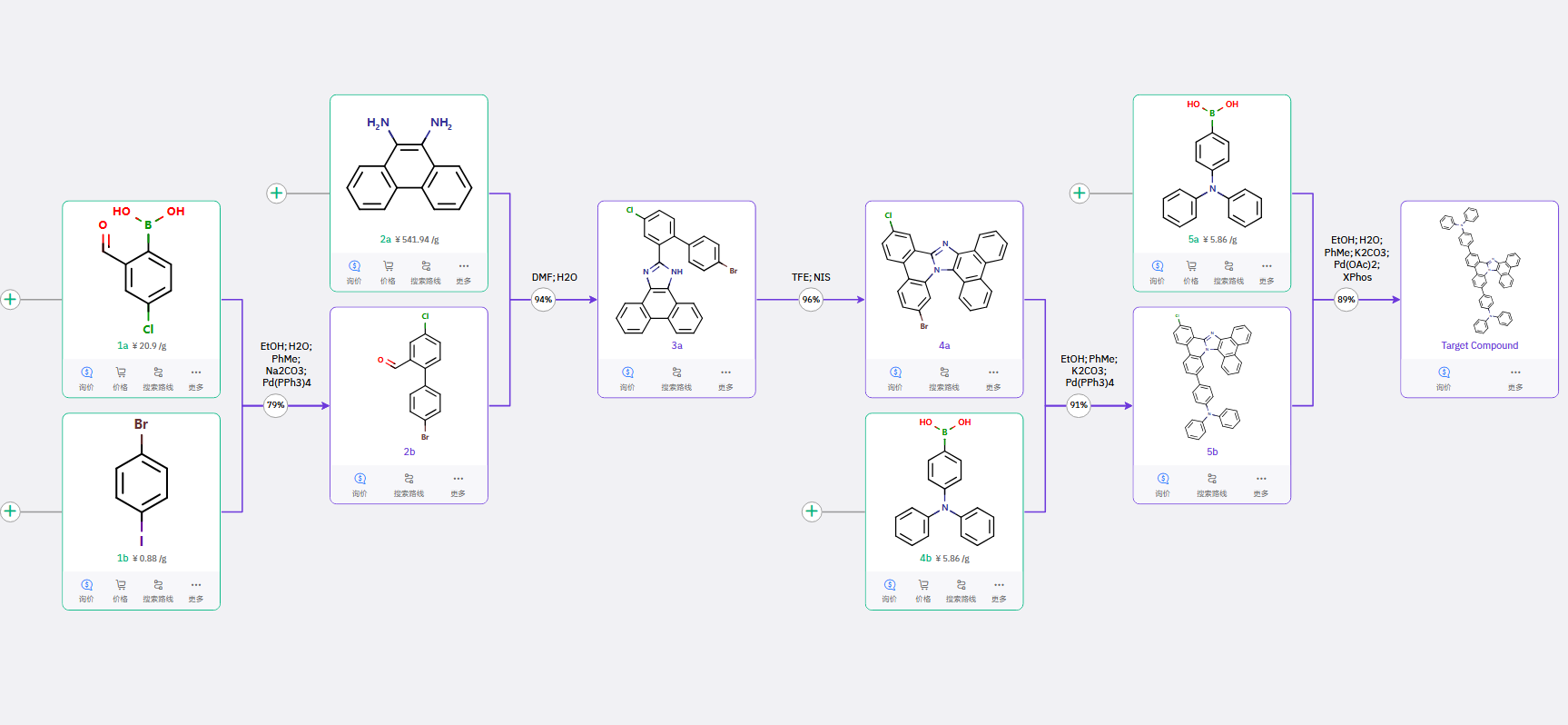Click the search route icon under compound 4a
The image size is (1568, 725).
[x=944, y=372]
